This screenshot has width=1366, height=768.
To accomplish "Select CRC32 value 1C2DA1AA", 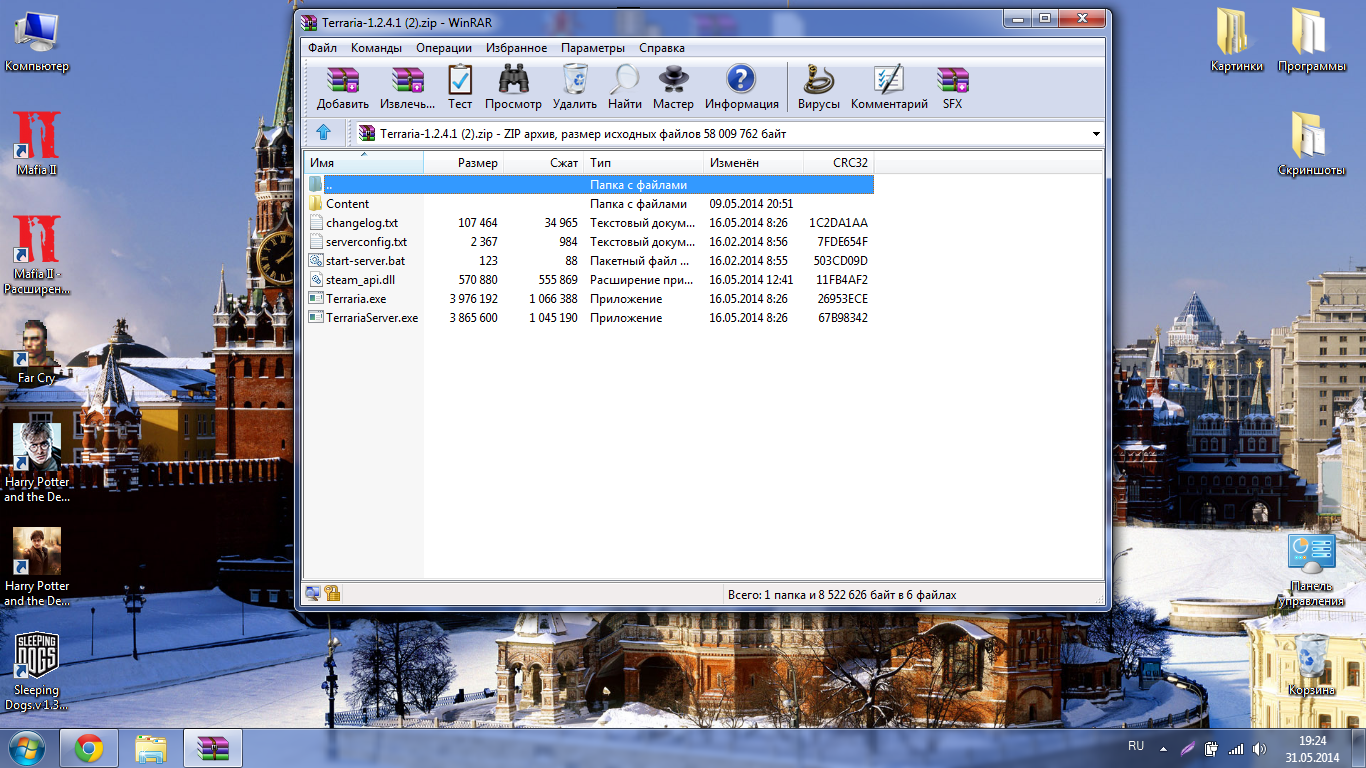I will tap(838, 223).
